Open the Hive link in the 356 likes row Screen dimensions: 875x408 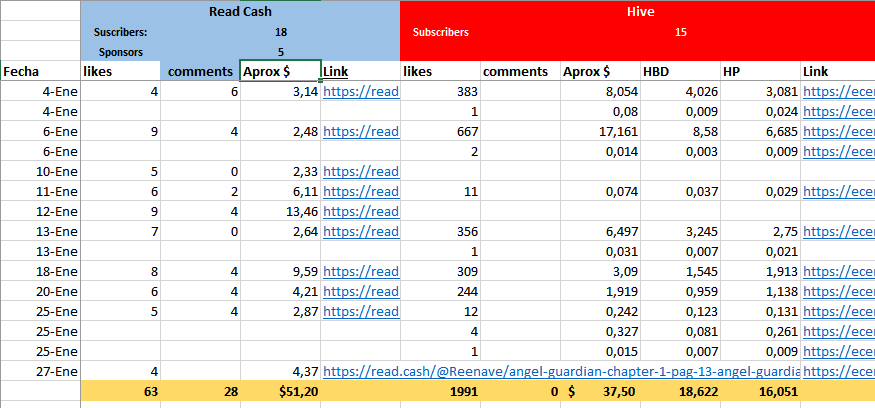click(x=839, y=231)
